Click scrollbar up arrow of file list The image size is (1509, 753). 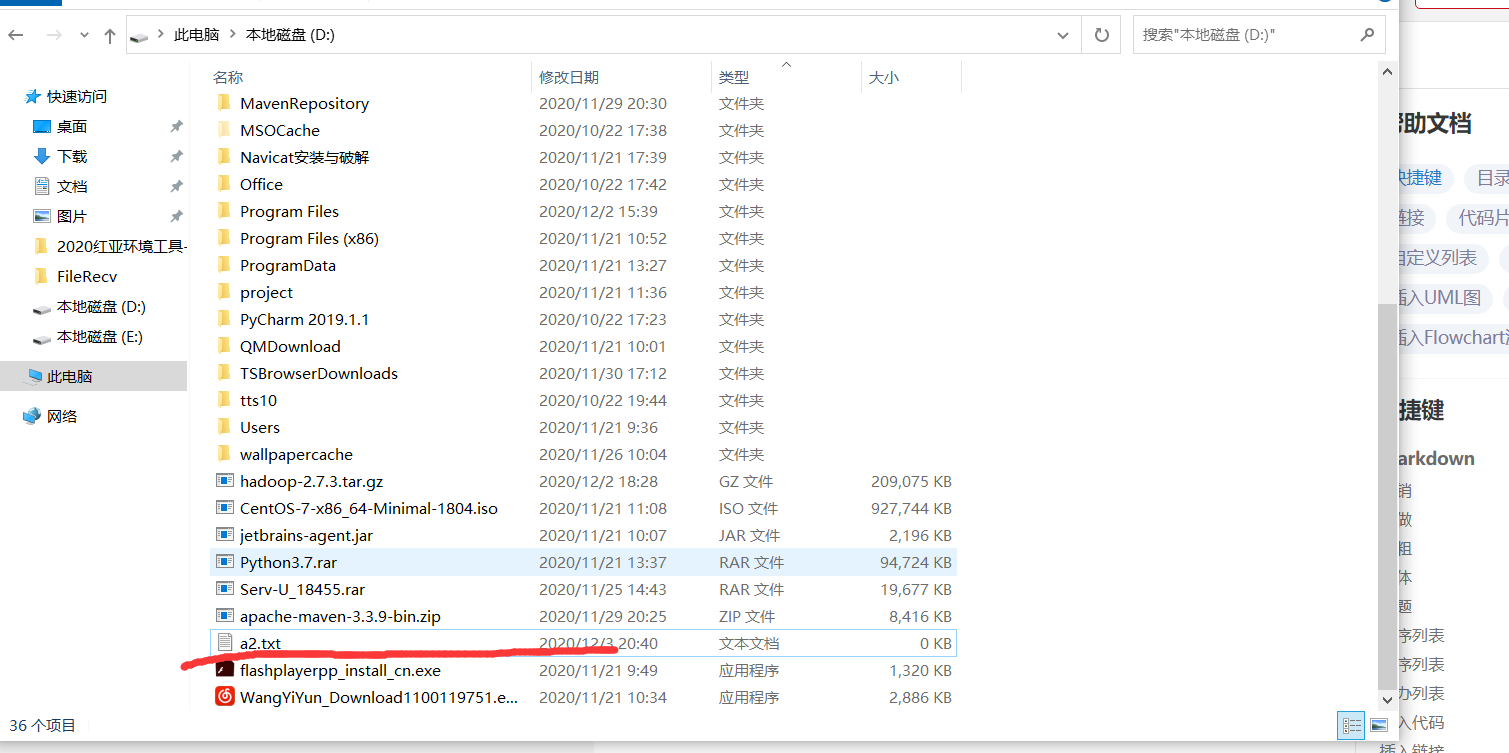[x=1386, y=71]
